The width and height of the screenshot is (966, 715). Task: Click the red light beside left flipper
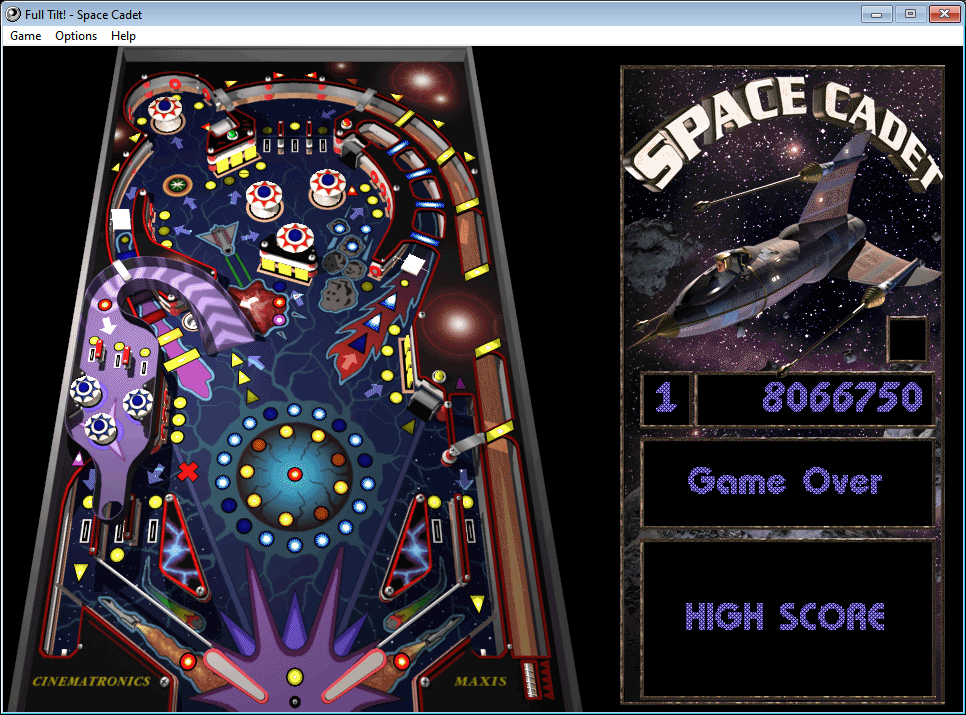click(188, 661)
